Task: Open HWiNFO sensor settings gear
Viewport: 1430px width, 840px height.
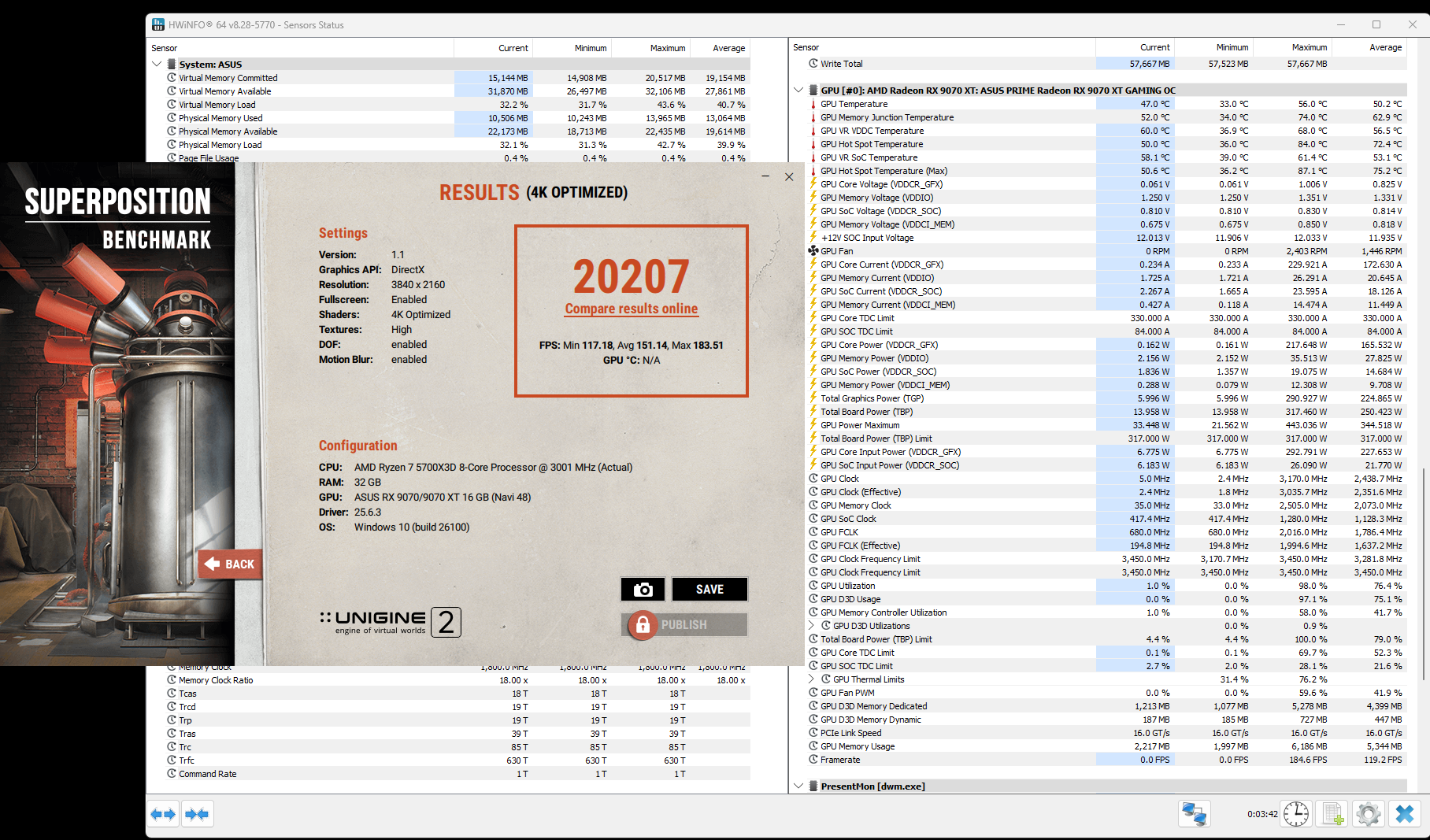Action: pyautogui.click(x=1369, y=814)
